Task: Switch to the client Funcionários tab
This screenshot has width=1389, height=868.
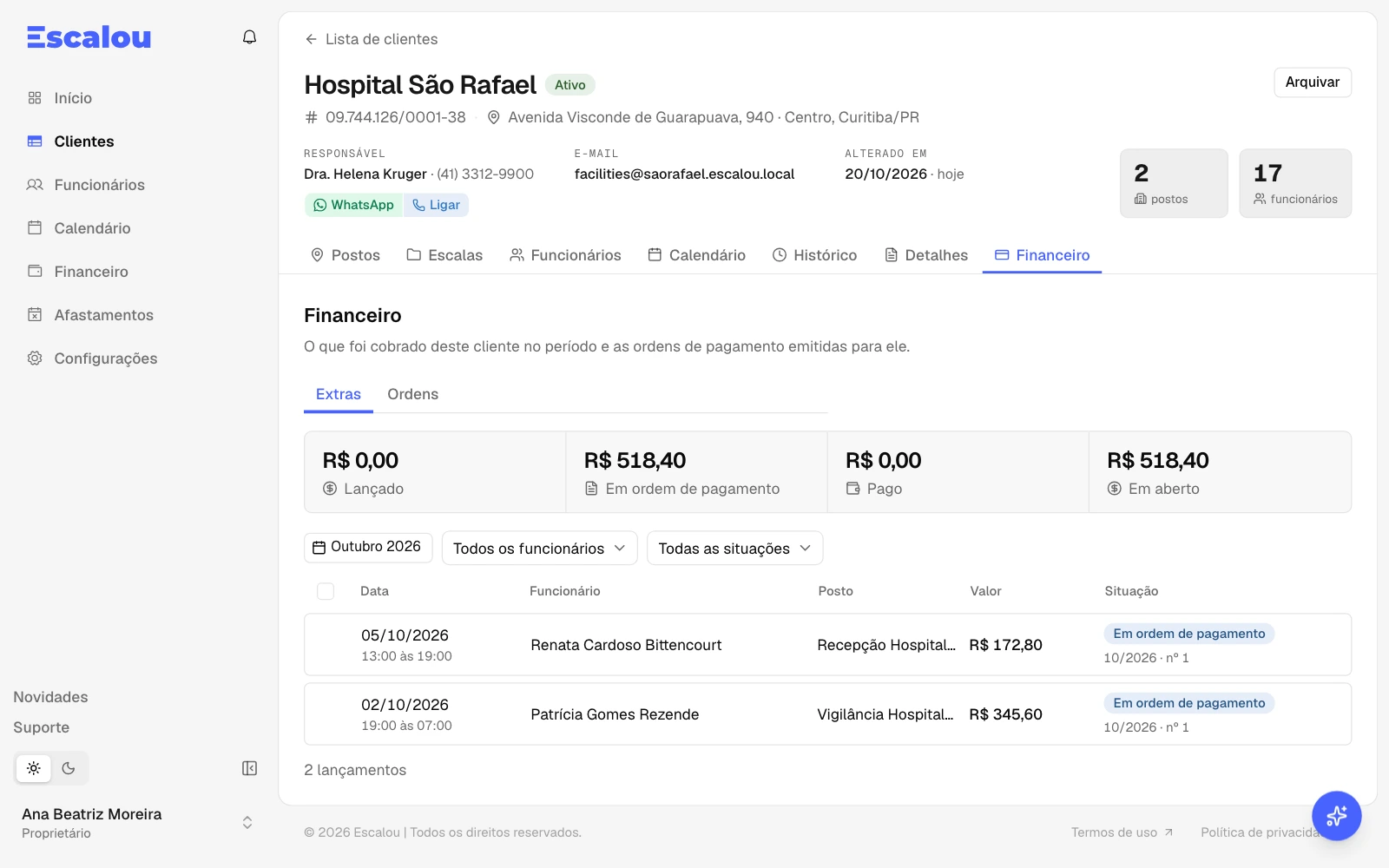Action: (x=565, y=255)
